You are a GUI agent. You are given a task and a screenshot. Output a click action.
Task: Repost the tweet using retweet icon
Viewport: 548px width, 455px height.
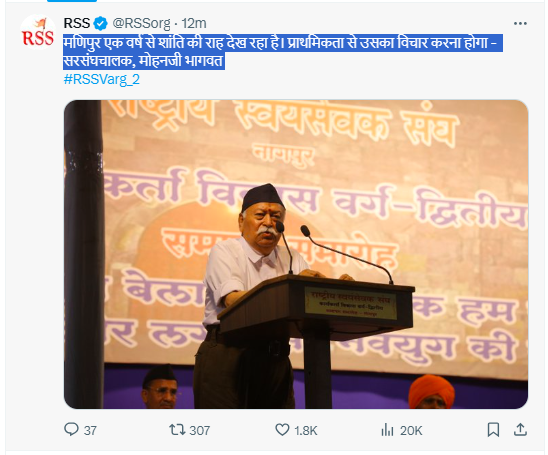(x=177, y=429)
